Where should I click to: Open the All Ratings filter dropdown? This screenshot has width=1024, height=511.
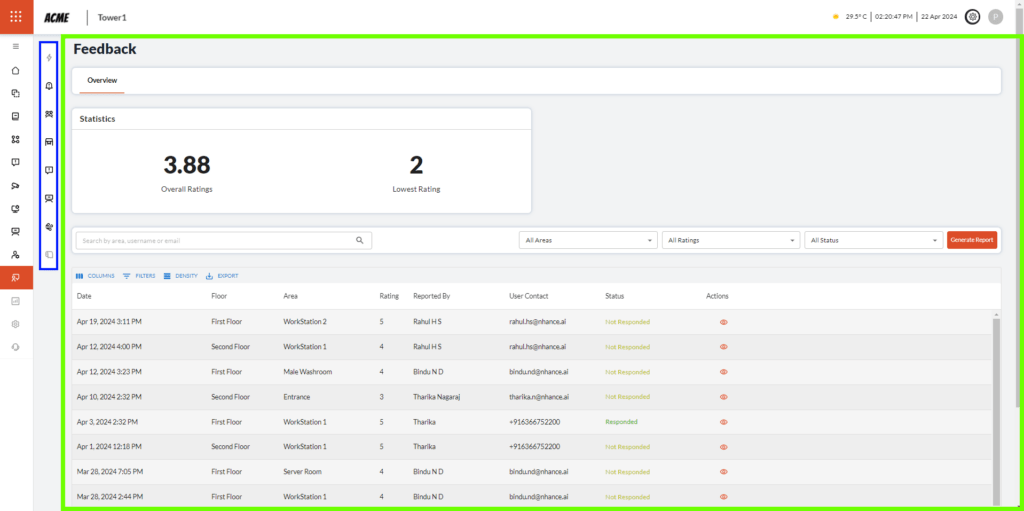click(x=730, y=240)
